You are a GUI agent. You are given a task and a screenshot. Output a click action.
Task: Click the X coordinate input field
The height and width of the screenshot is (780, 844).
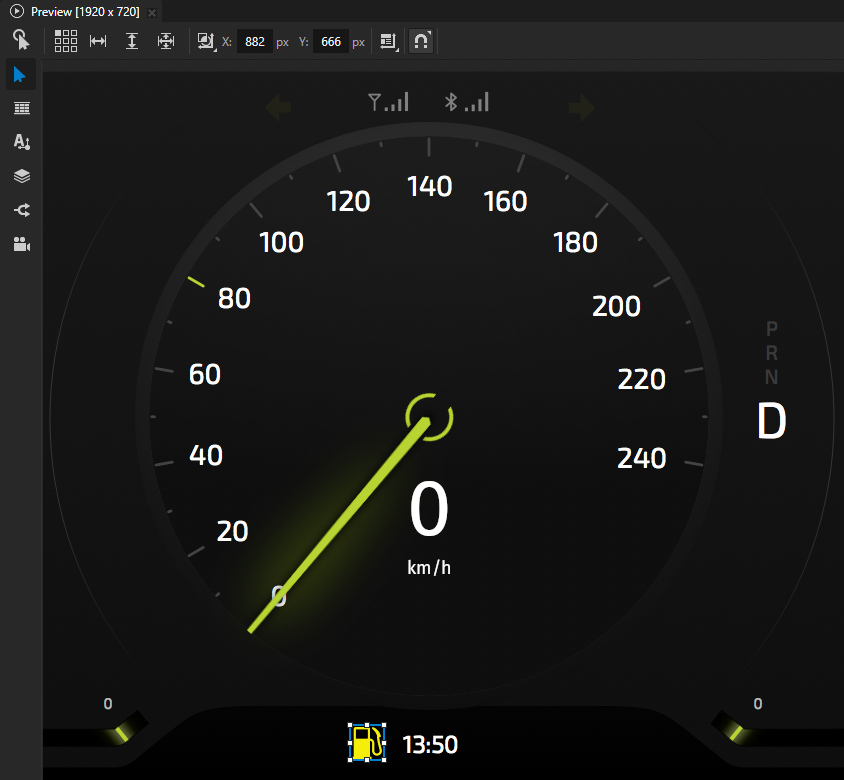[254, 41]
